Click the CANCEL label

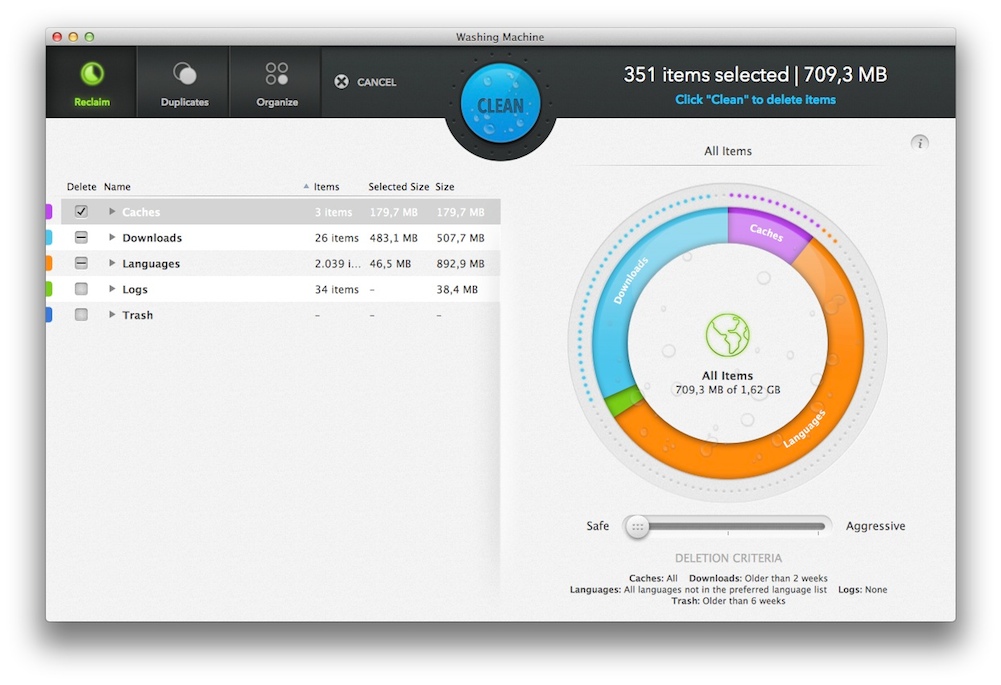(x=377, y=82)
